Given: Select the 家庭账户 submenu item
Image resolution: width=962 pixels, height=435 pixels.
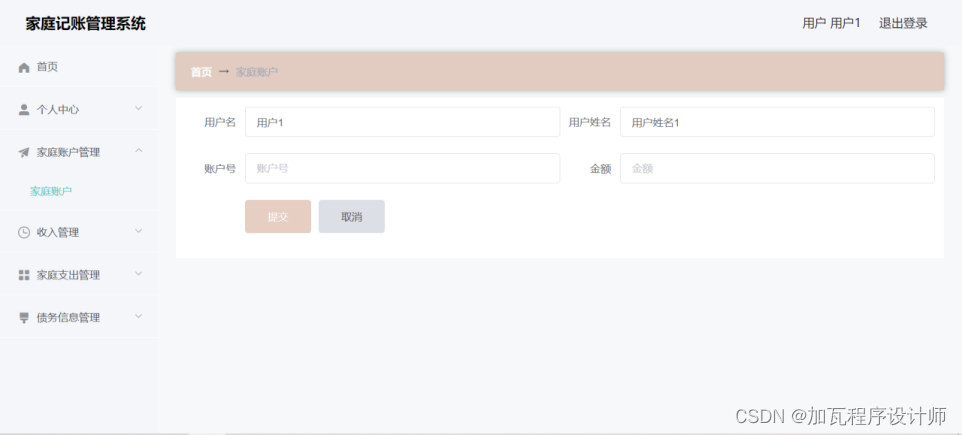Looking at the screenshot, I should point(51,191).
